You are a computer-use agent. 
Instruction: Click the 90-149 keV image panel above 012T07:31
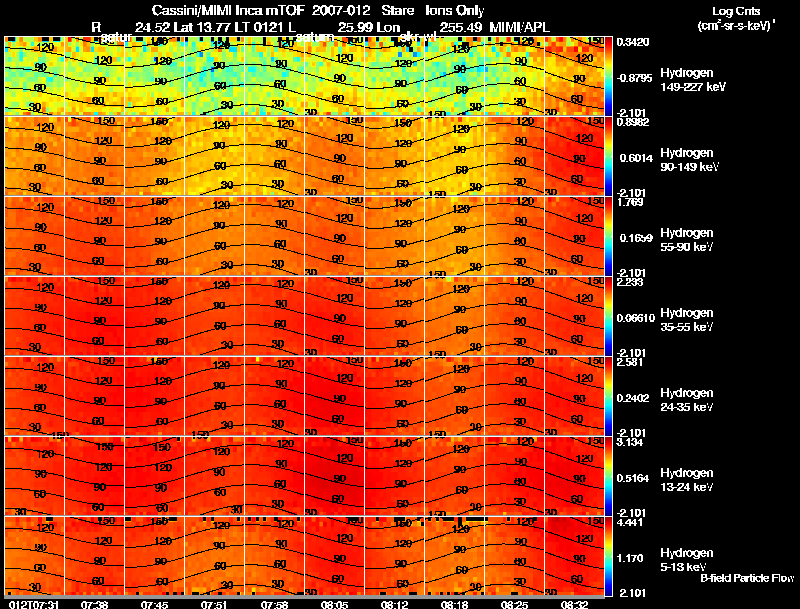(x=34, y=156)
